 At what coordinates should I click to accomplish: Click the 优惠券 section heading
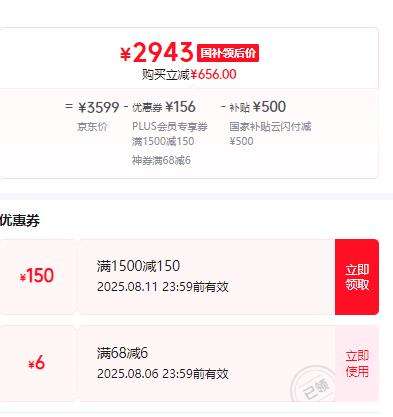click(x=20, y=221)
